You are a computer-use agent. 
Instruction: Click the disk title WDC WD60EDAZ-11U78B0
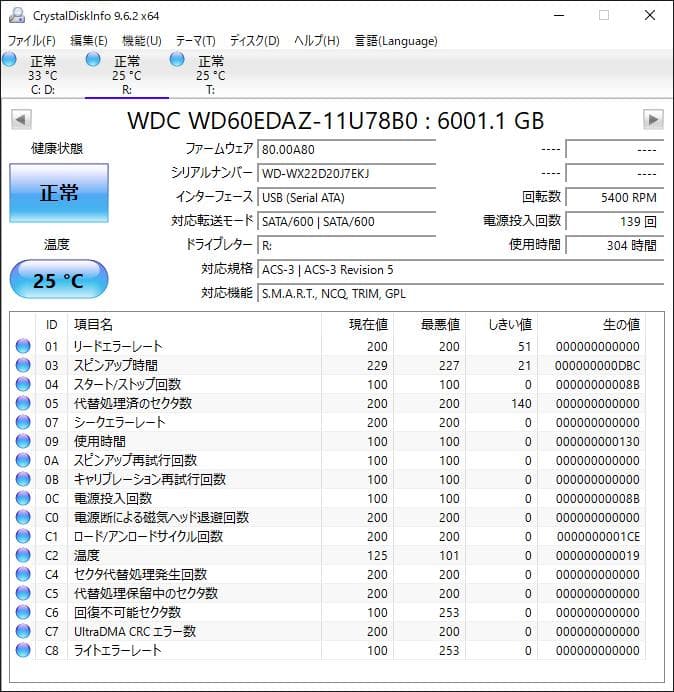pyautogui.click(x=272, y=120)
